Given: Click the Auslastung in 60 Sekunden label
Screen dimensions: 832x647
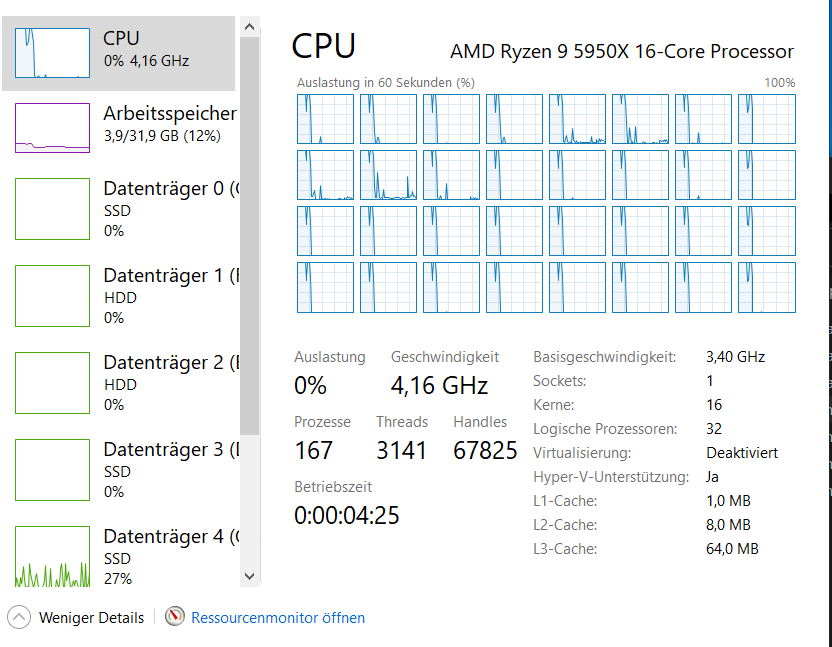Looking at the screenshot, I should [386, 83].
